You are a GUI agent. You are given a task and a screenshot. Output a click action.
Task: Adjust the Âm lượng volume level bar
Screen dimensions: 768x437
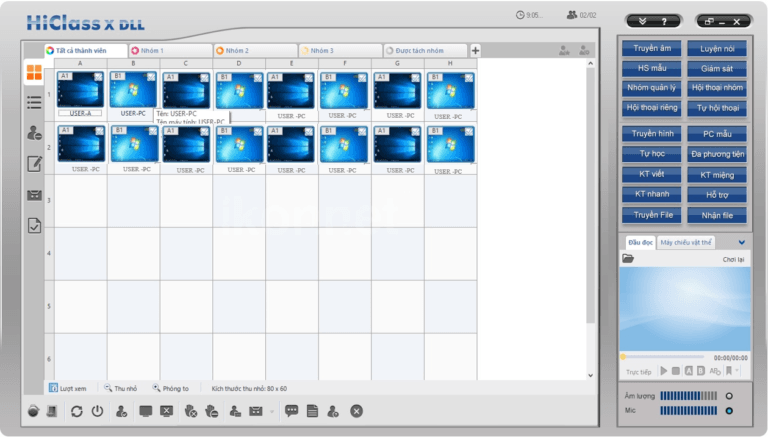[x=688, y=396]
